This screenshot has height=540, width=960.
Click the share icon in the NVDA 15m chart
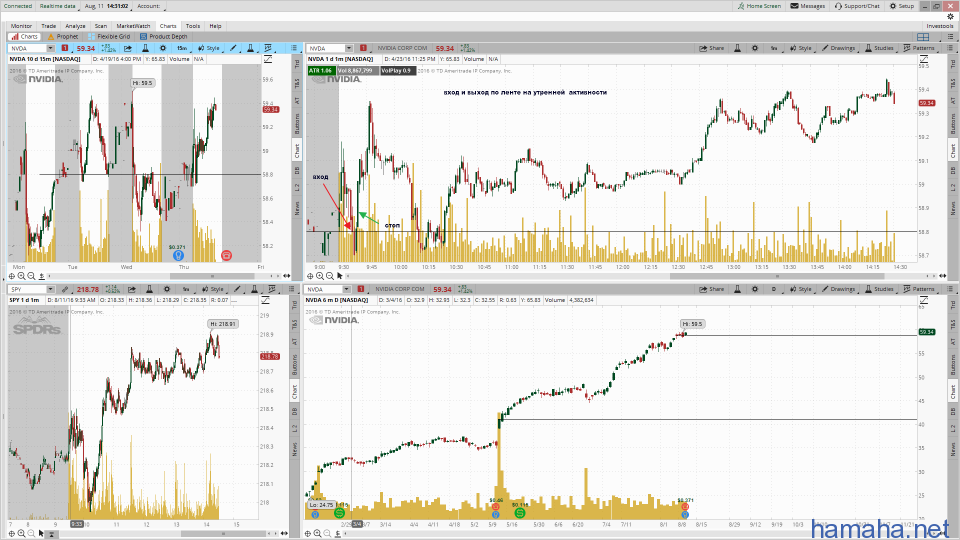[x=128, y=48]
